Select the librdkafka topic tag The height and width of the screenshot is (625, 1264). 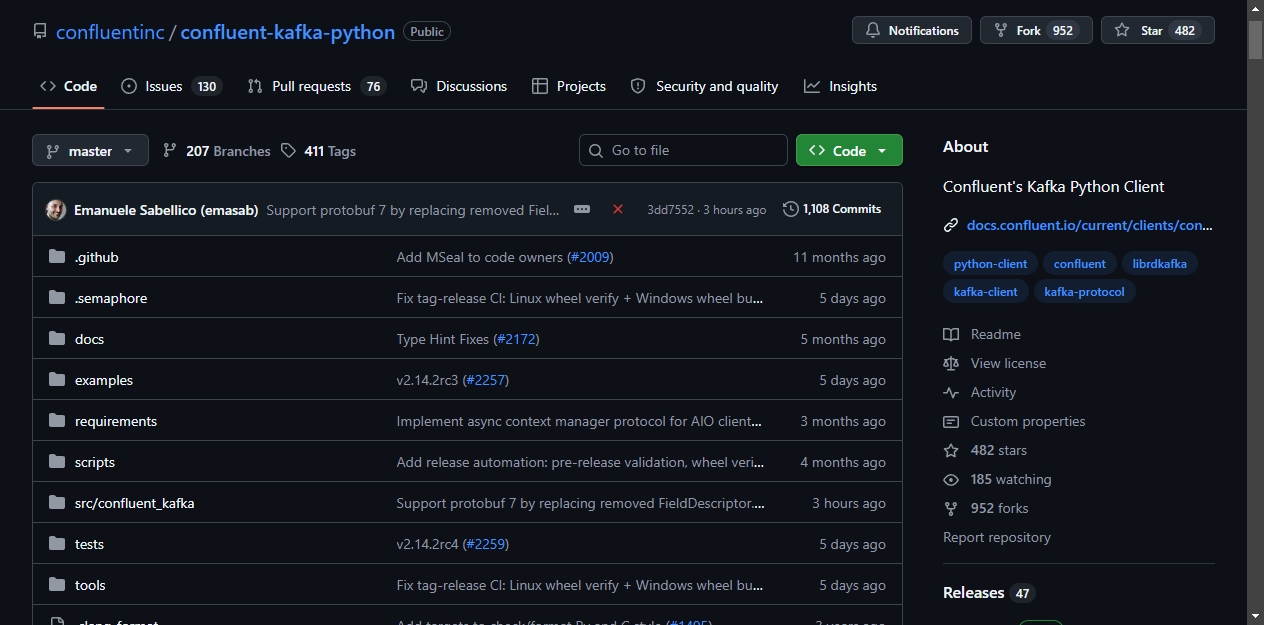(x=1159, y=264)
